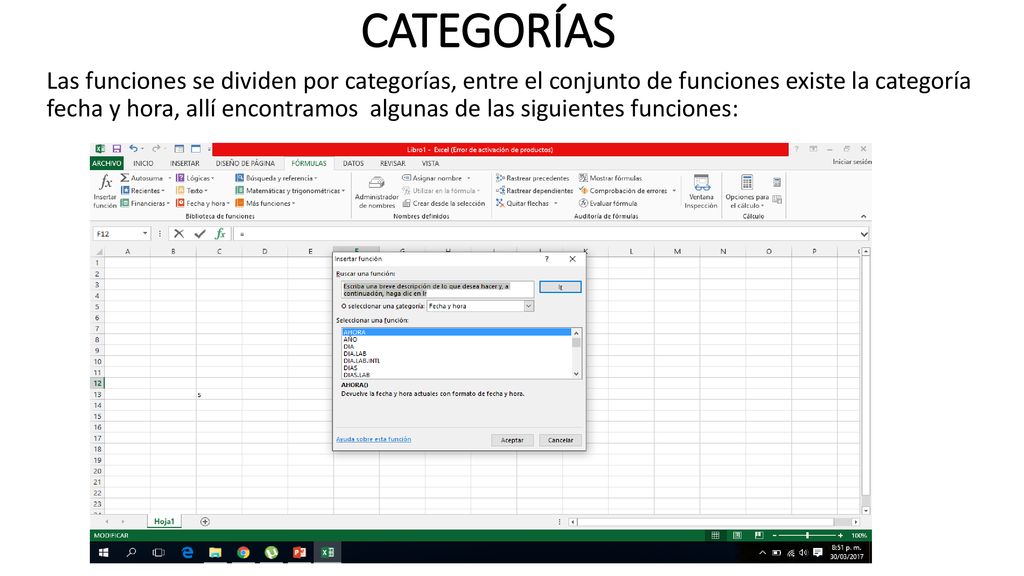Open the Ayuda sobre esta función link

coord(374,439)
